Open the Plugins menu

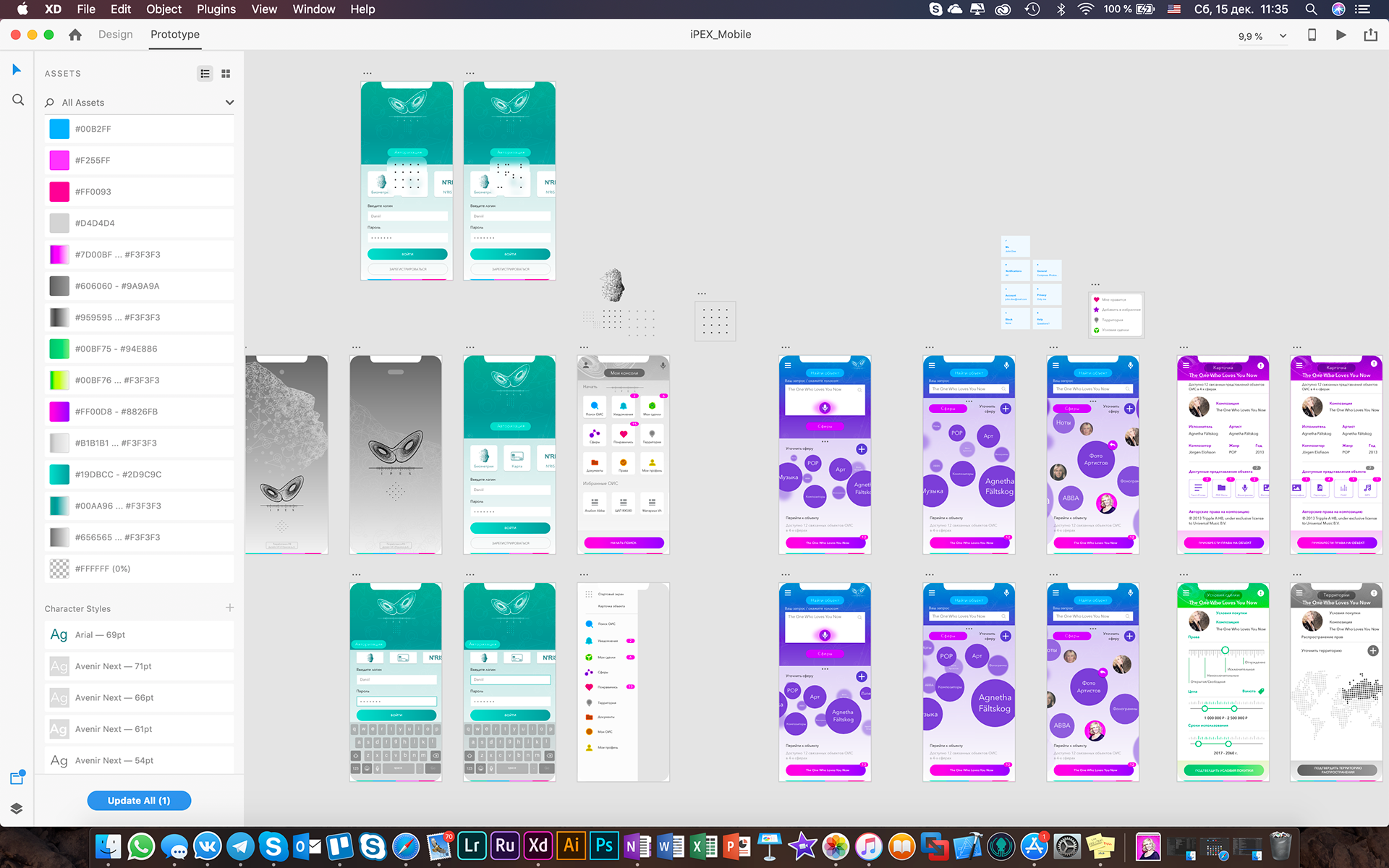(216, 9)
